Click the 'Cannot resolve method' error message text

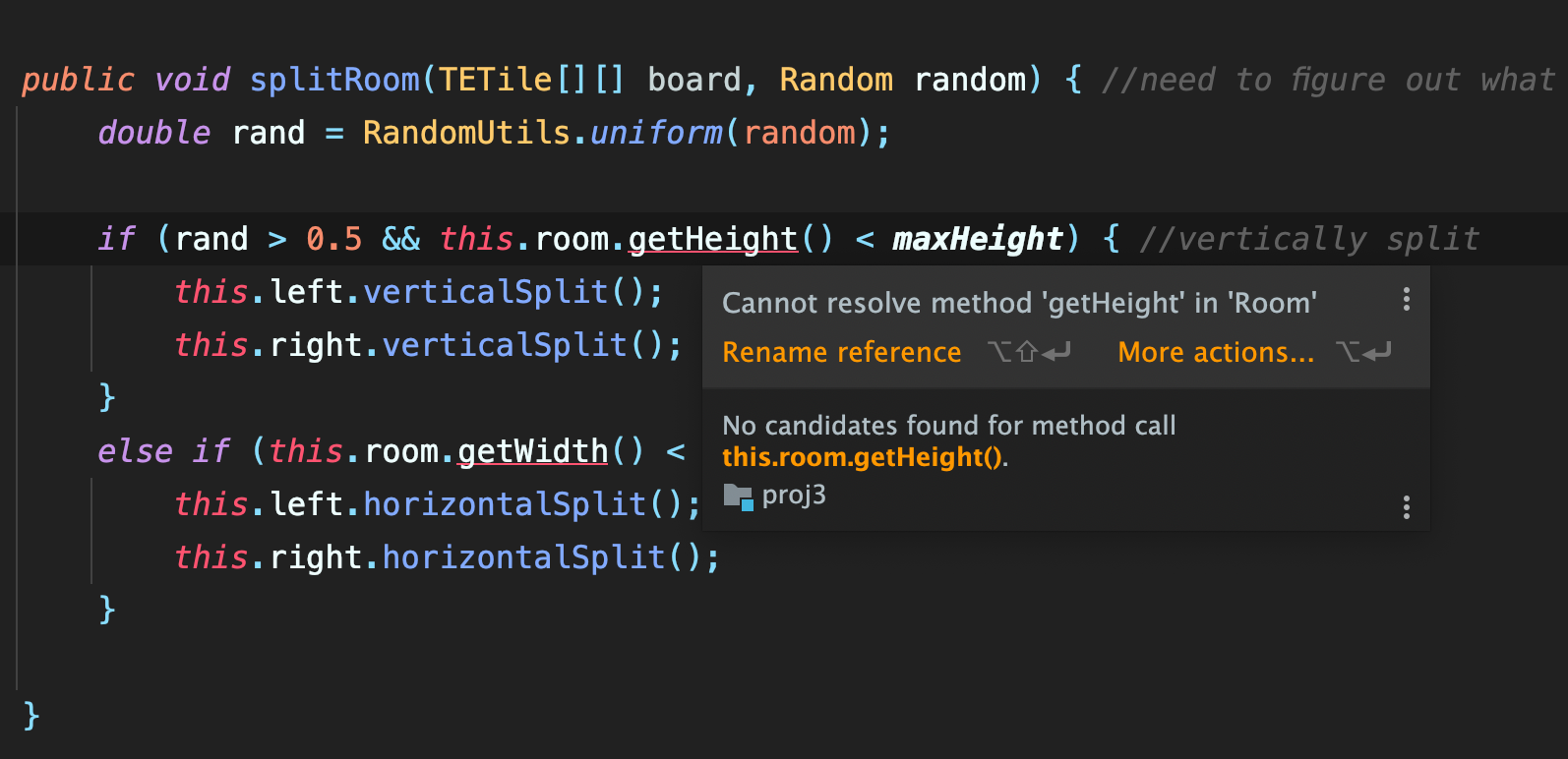click(1019, 303)
